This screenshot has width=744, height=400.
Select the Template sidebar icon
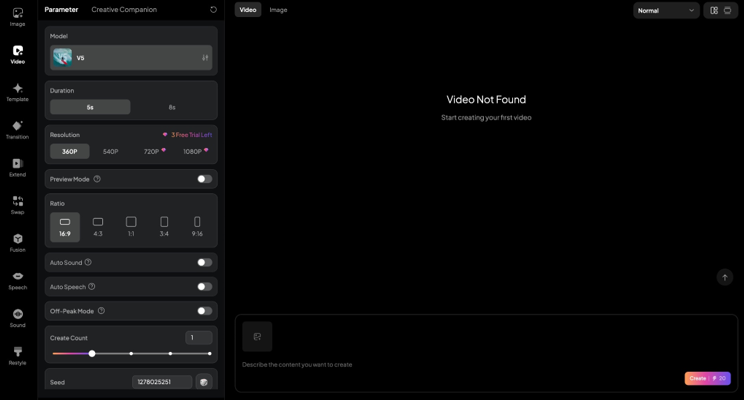click(17, 92)
